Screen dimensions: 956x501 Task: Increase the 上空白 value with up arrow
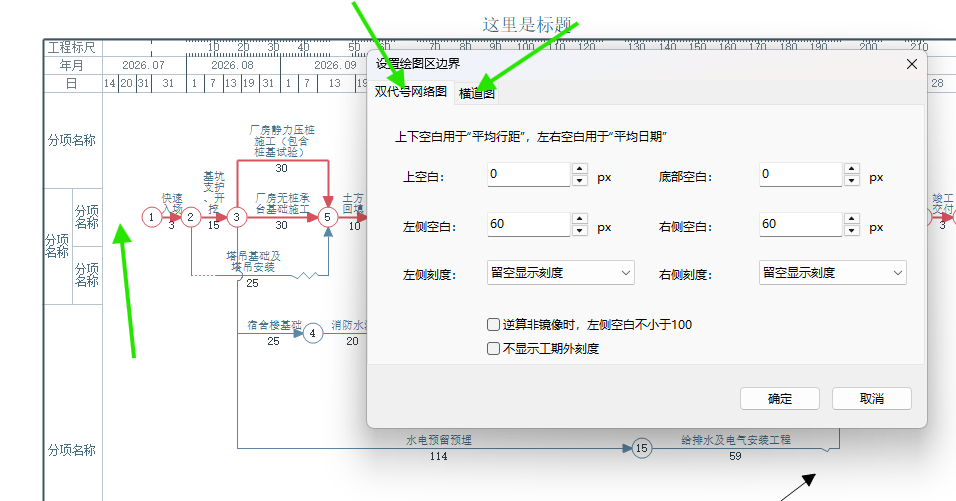[x=580, y=169]
